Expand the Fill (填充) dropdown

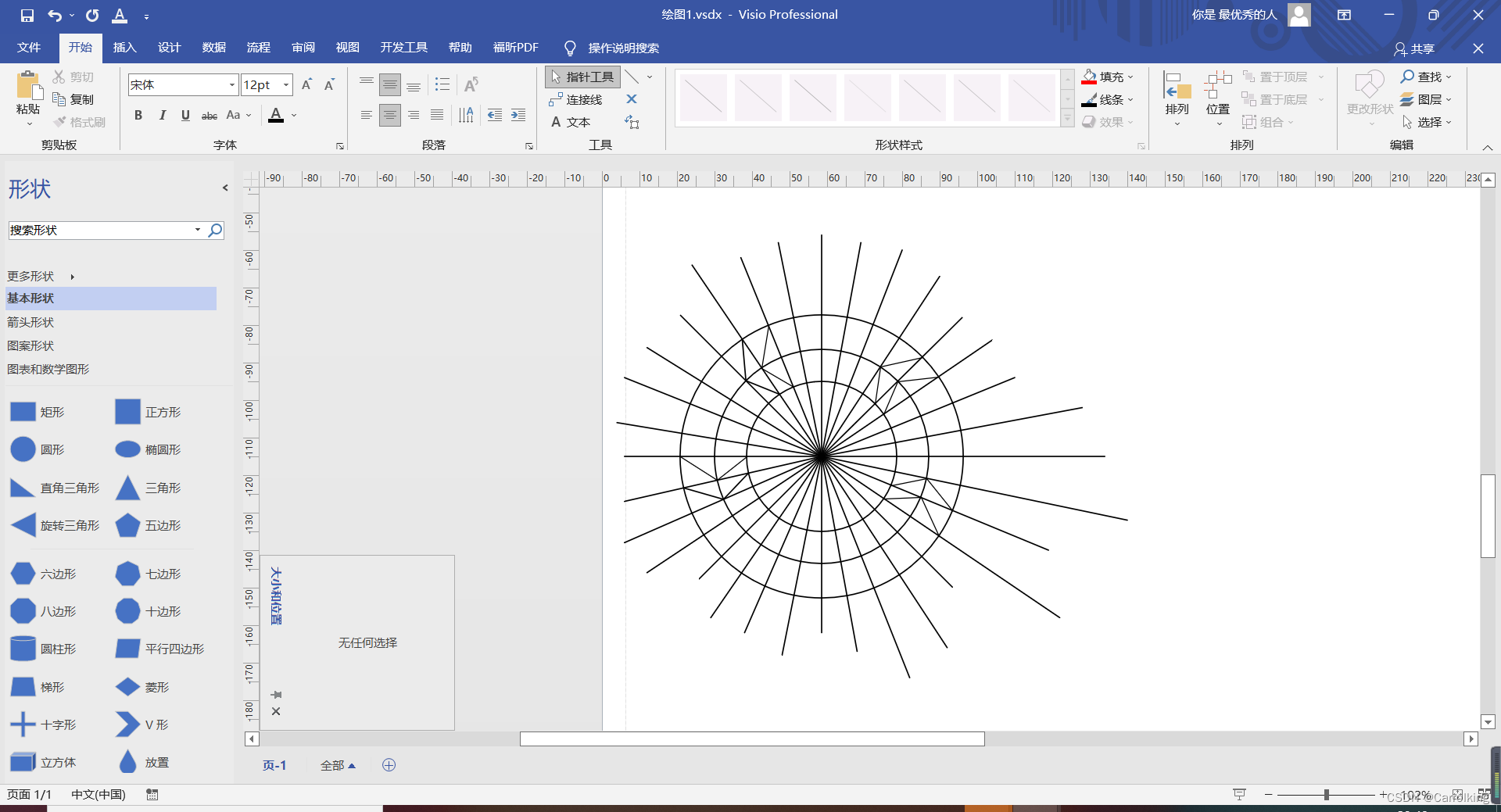(x=1130, y=77)
